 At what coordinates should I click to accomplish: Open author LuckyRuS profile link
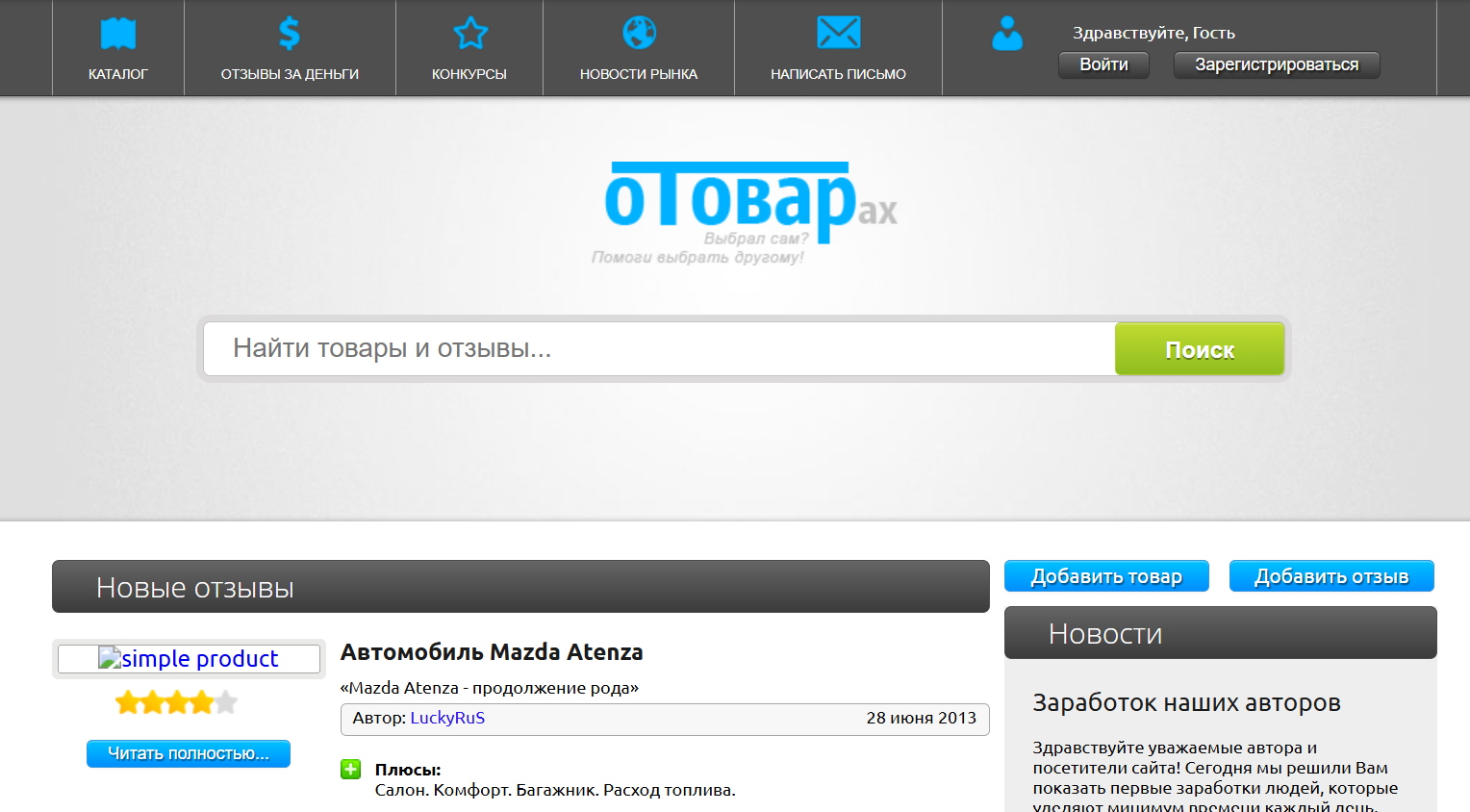(447, 718)
